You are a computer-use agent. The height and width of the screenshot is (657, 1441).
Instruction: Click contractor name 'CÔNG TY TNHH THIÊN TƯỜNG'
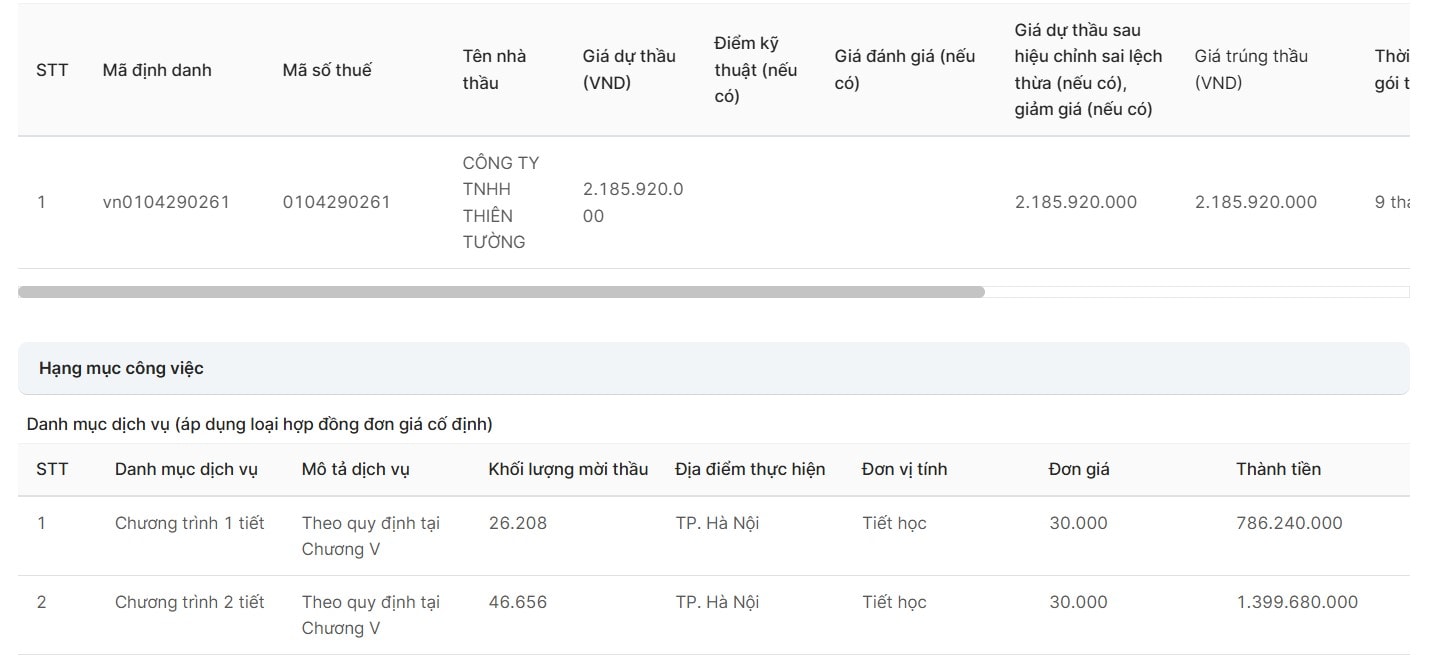click(x=501, y=202)
